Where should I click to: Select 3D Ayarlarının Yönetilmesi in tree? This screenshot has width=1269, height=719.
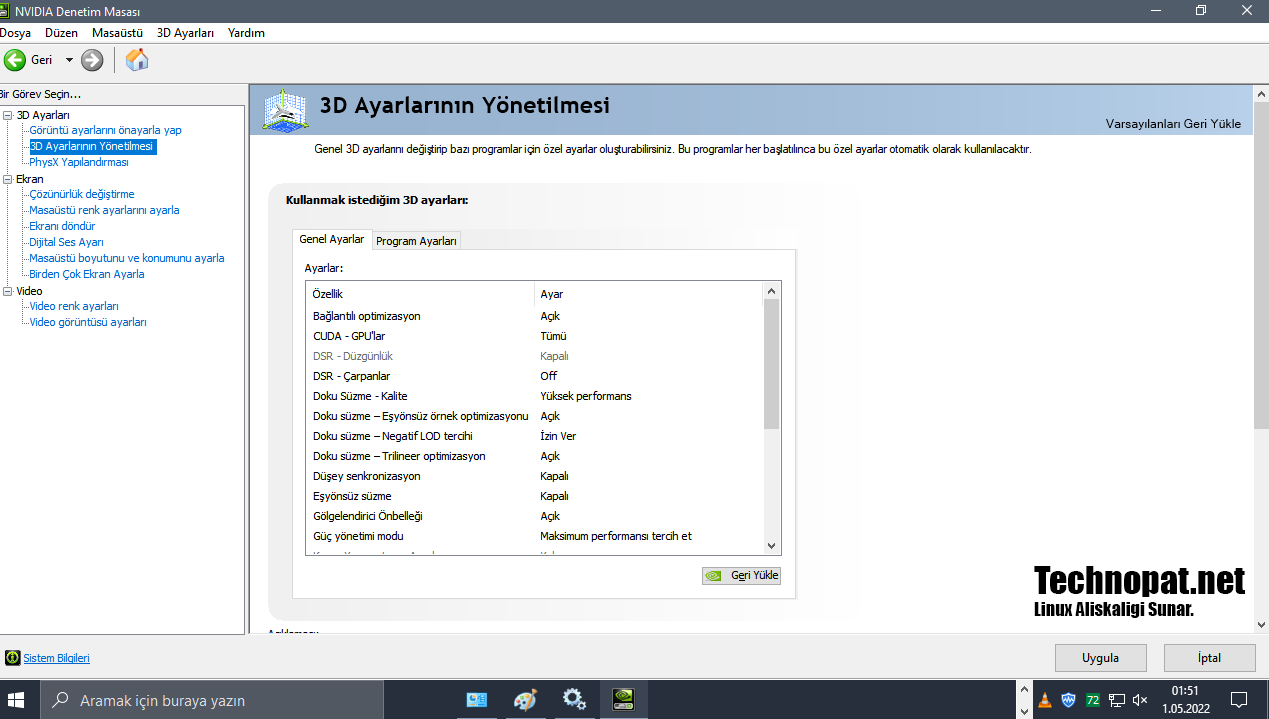coord(92,146)
